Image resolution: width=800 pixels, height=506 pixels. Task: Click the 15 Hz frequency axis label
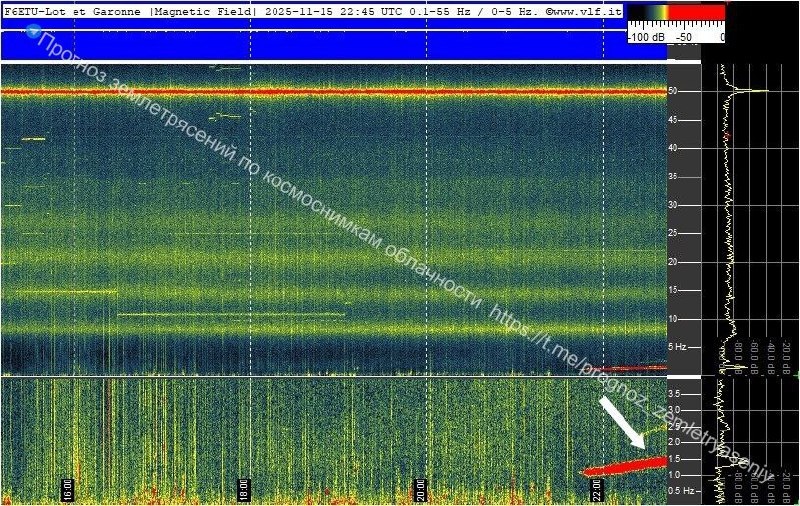[x=673, y=290]
